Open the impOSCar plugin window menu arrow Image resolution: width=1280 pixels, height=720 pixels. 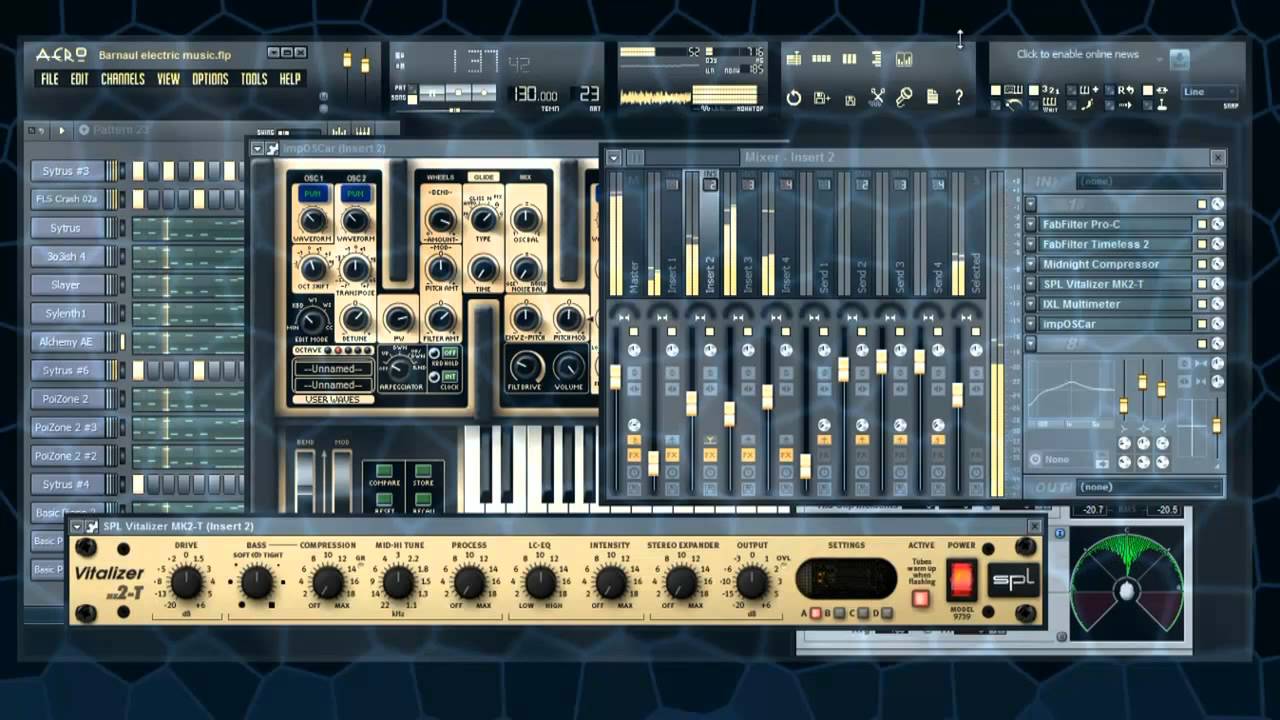258,149
